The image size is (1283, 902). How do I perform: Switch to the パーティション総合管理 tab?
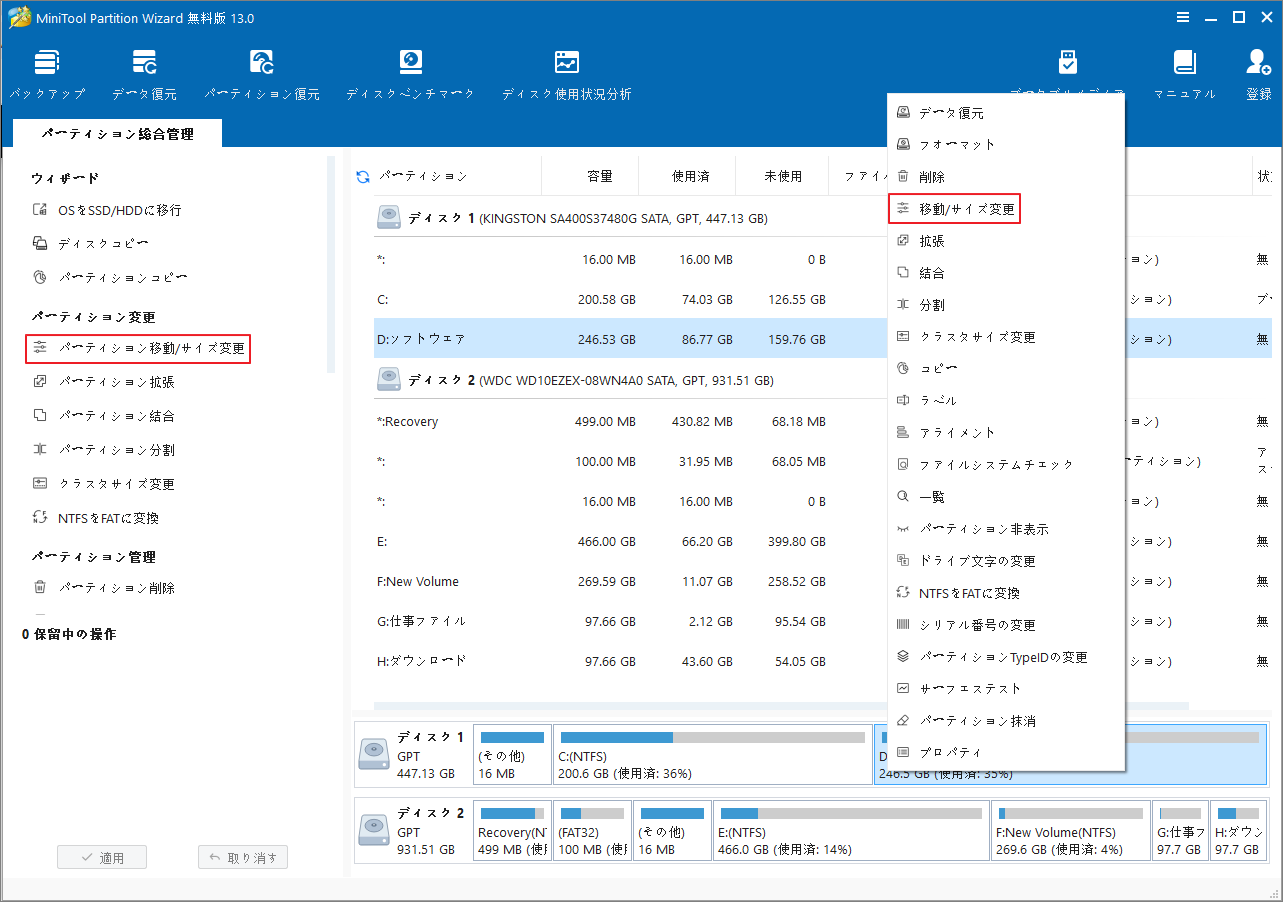click(x=117, y=131)
